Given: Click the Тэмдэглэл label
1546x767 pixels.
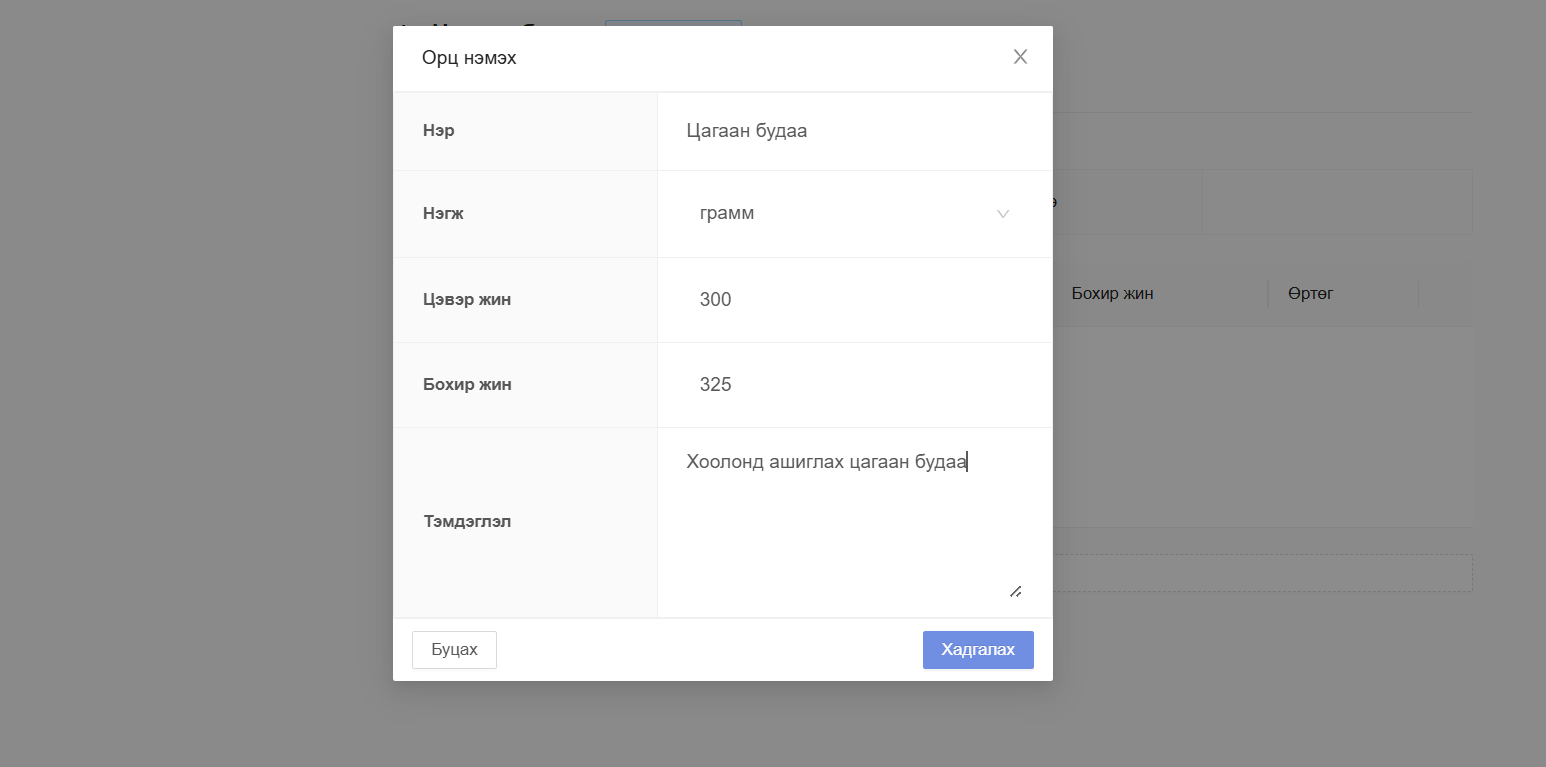Looking at the screenshot, I should click(x=467, y=522).
